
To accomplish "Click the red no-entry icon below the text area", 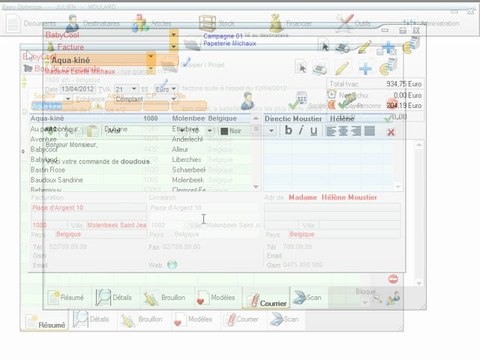I will pyautogui.click(x=393, y=279).
